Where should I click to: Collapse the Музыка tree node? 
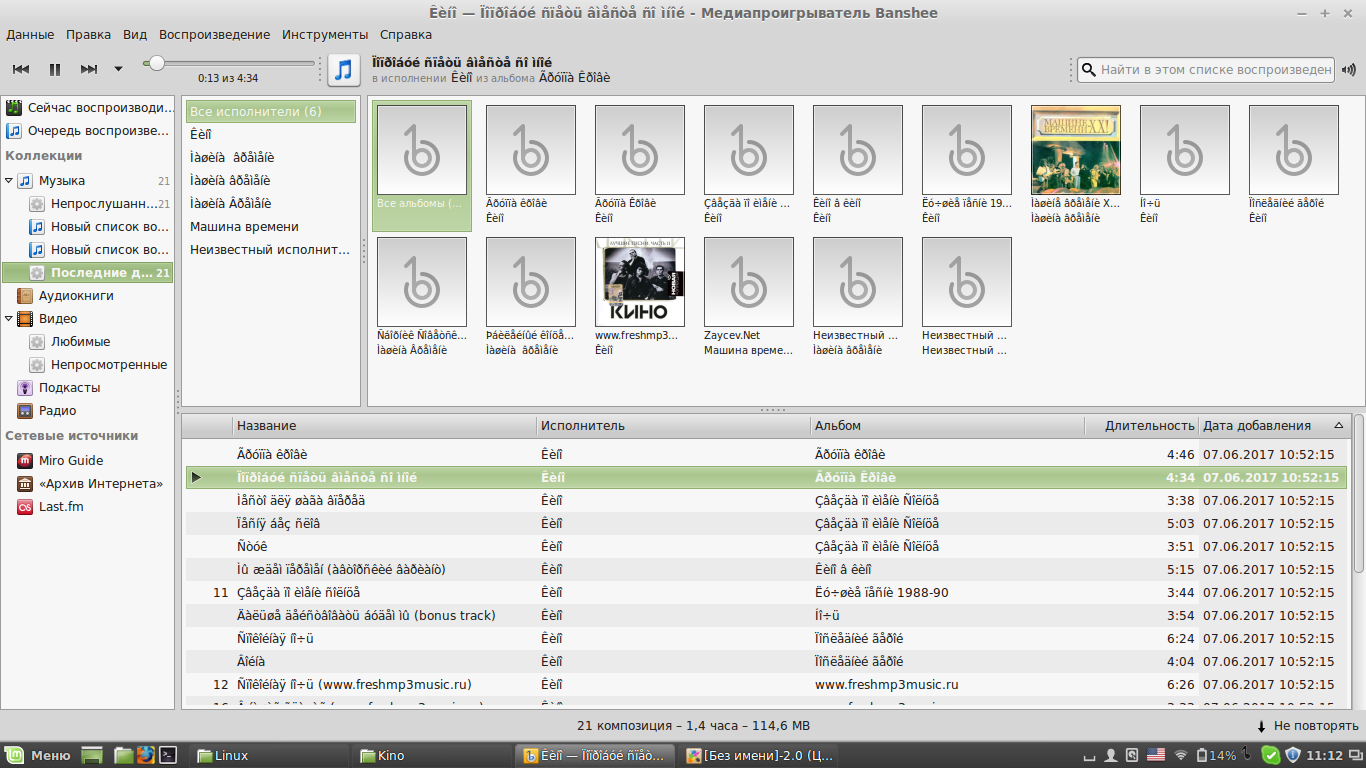(9, 181)
